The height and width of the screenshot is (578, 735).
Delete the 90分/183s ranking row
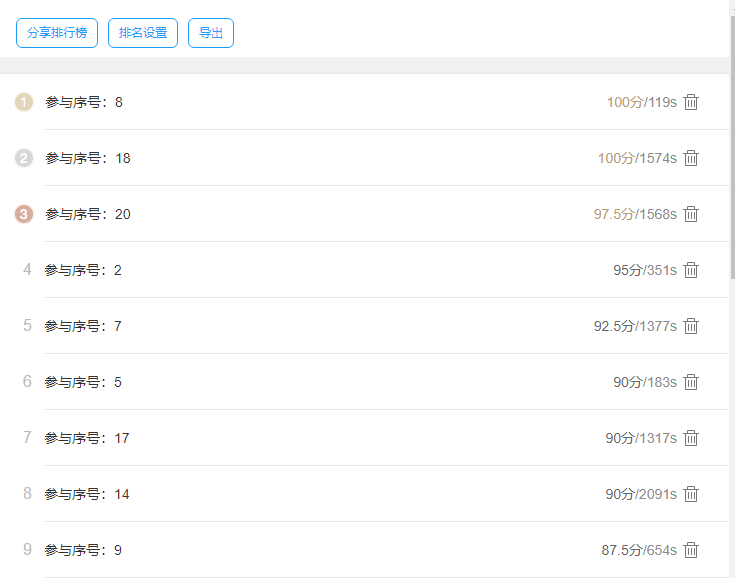click(691, 382)
